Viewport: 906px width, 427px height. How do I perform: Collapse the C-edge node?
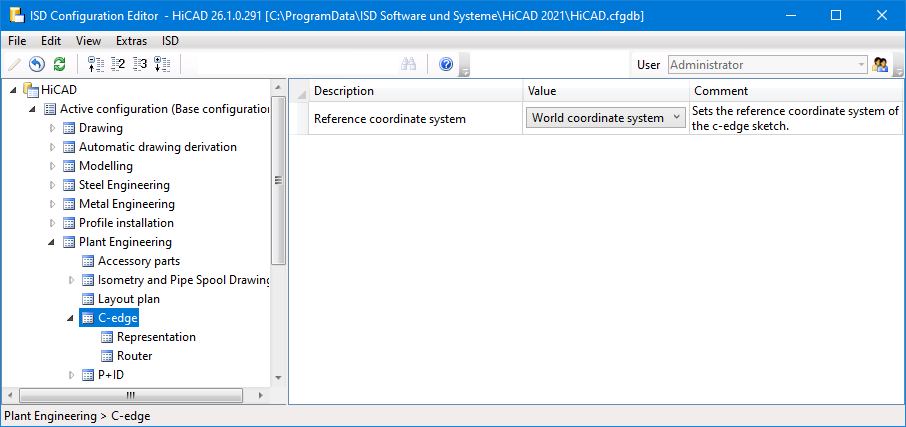pyautogui.click(x=71, y=318)
